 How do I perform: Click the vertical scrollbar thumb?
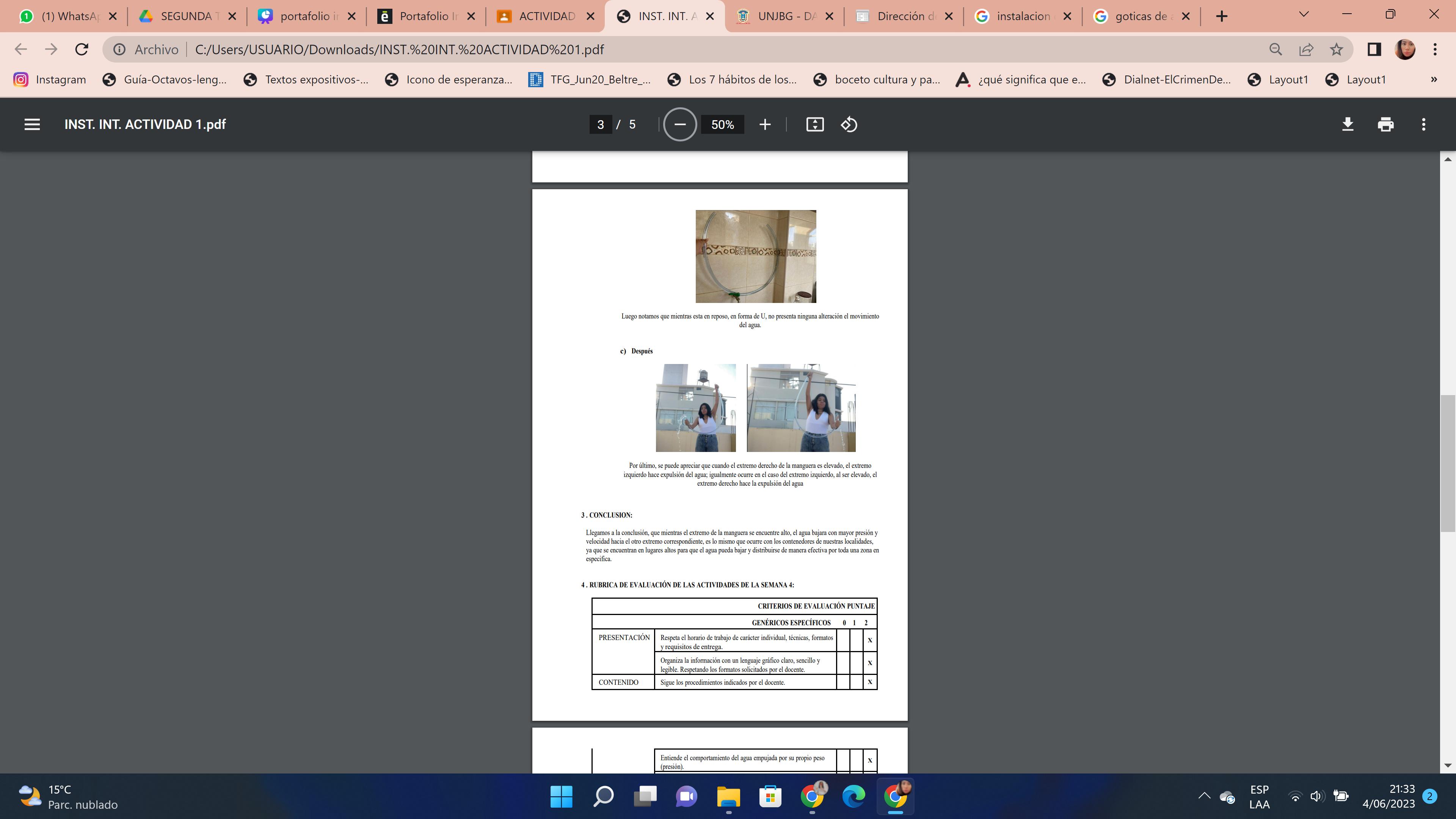pyautogui.click(x=1448, y=463)
